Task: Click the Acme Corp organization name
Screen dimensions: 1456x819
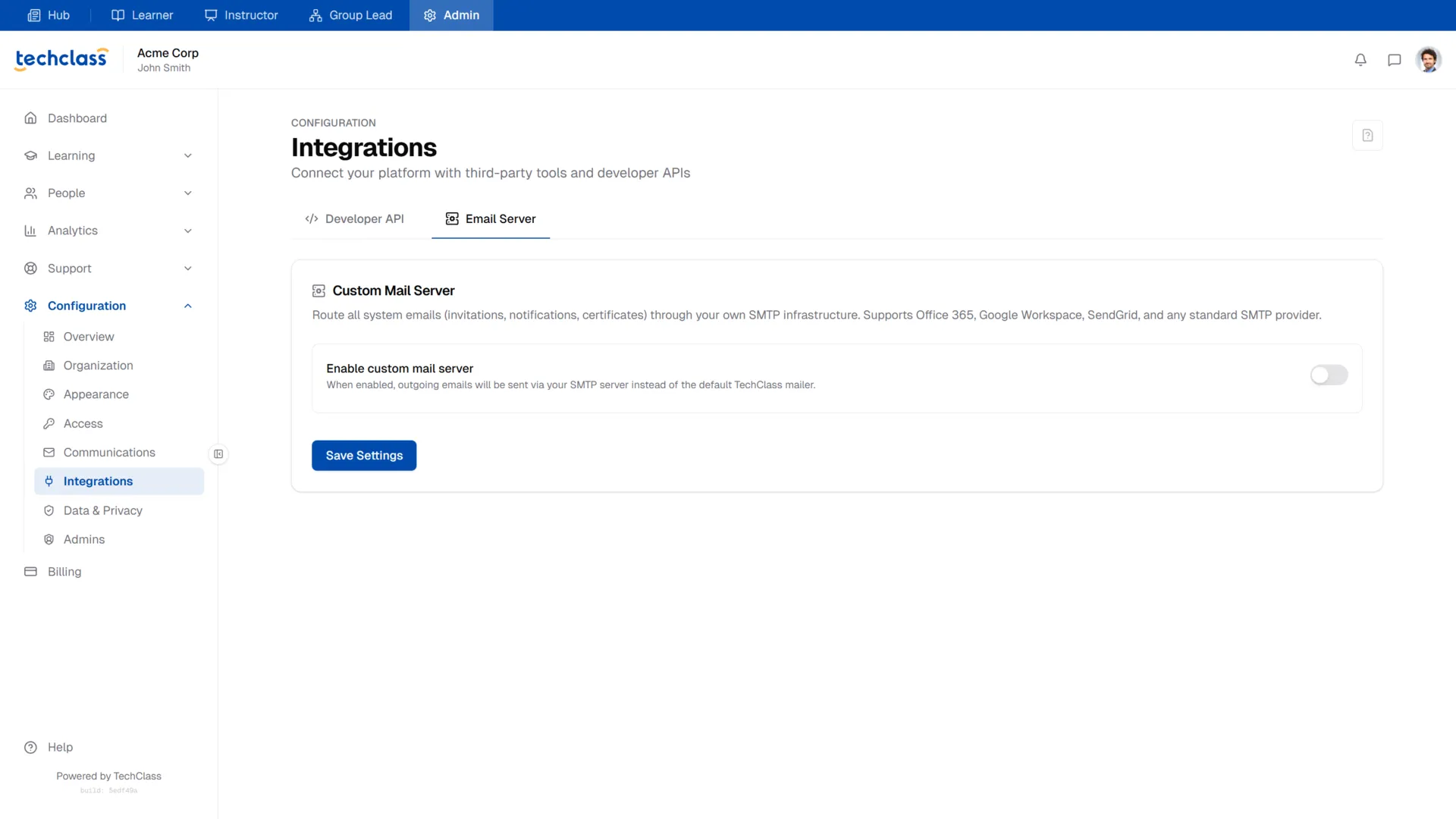Action: [x=168, y=53]
